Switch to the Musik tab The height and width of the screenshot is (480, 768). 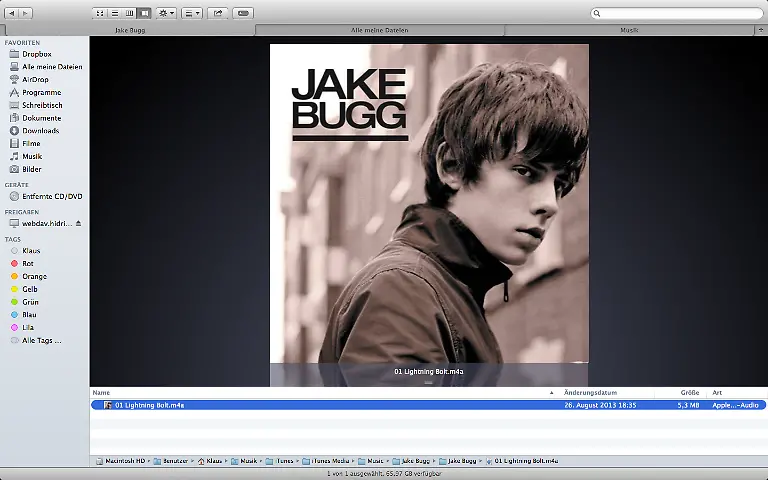pos(629,30)
